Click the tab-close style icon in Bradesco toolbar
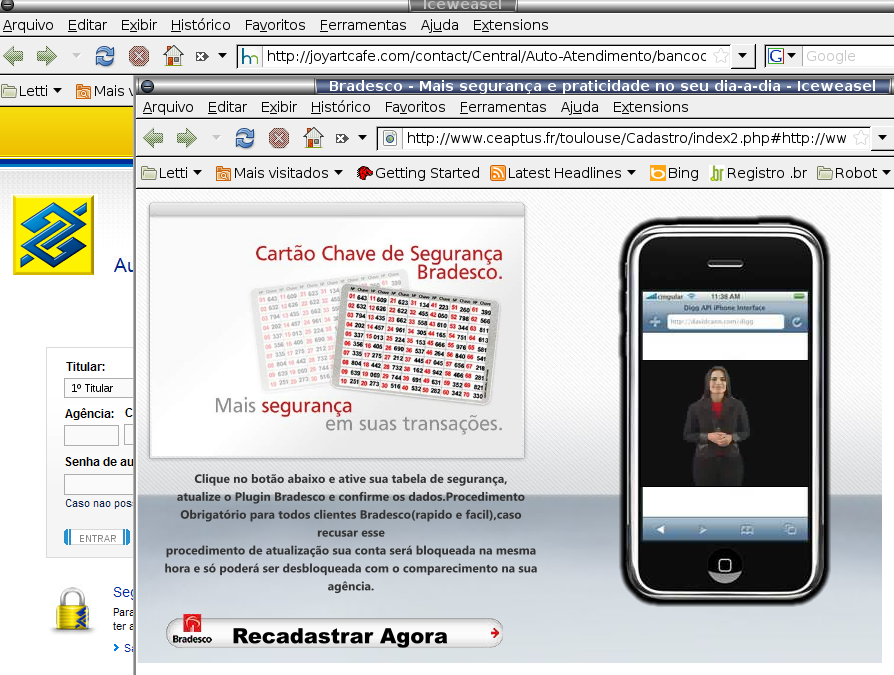Screen dimensions: 894x675 pyautogui.click(x=342, y=138)
